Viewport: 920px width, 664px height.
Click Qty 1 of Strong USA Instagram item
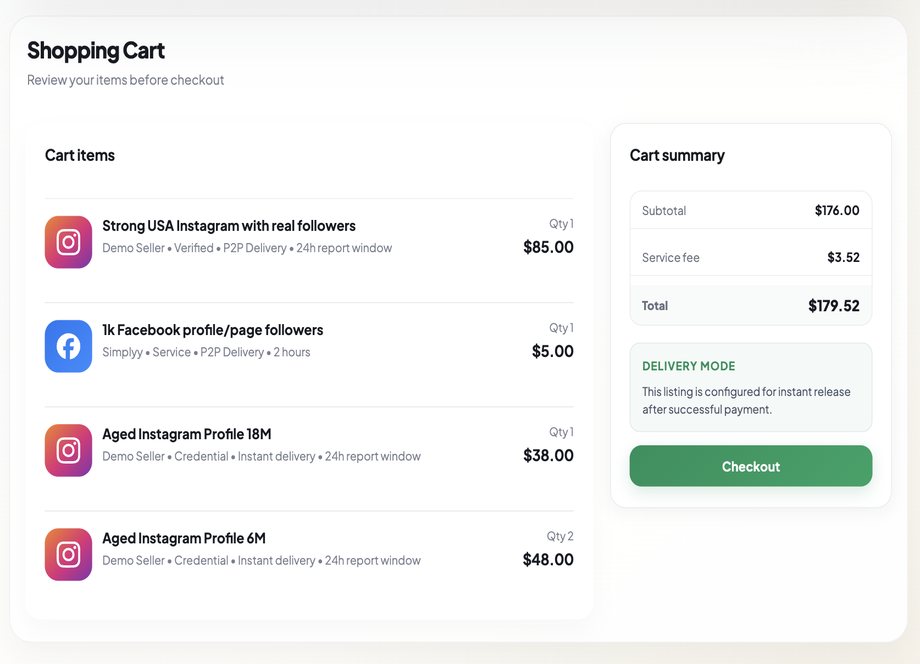pyautogui.click(x=561, y=223)
